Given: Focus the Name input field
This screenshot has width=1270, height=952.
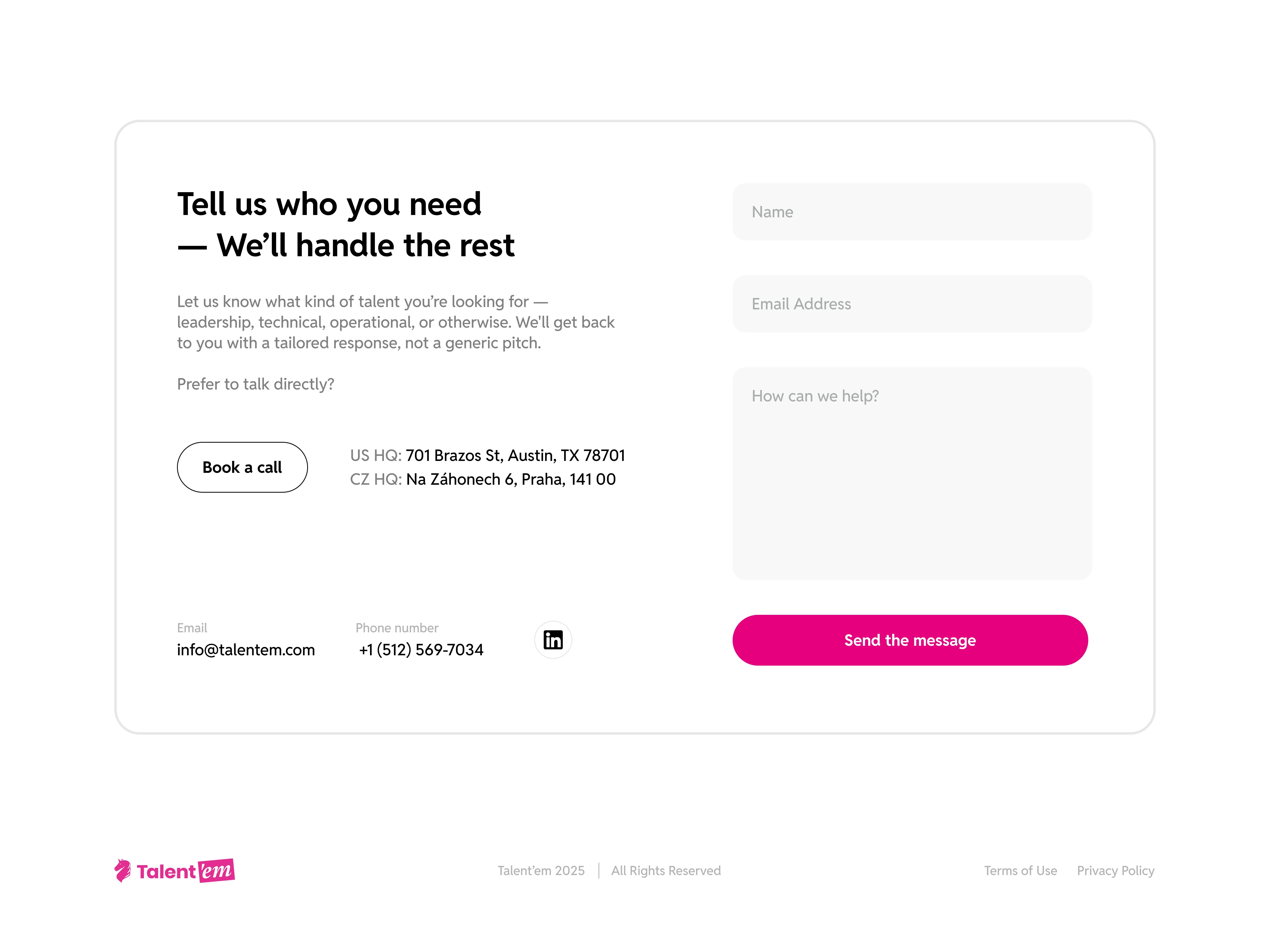Looking at the screenshot, I should click(x=912, y=212).
